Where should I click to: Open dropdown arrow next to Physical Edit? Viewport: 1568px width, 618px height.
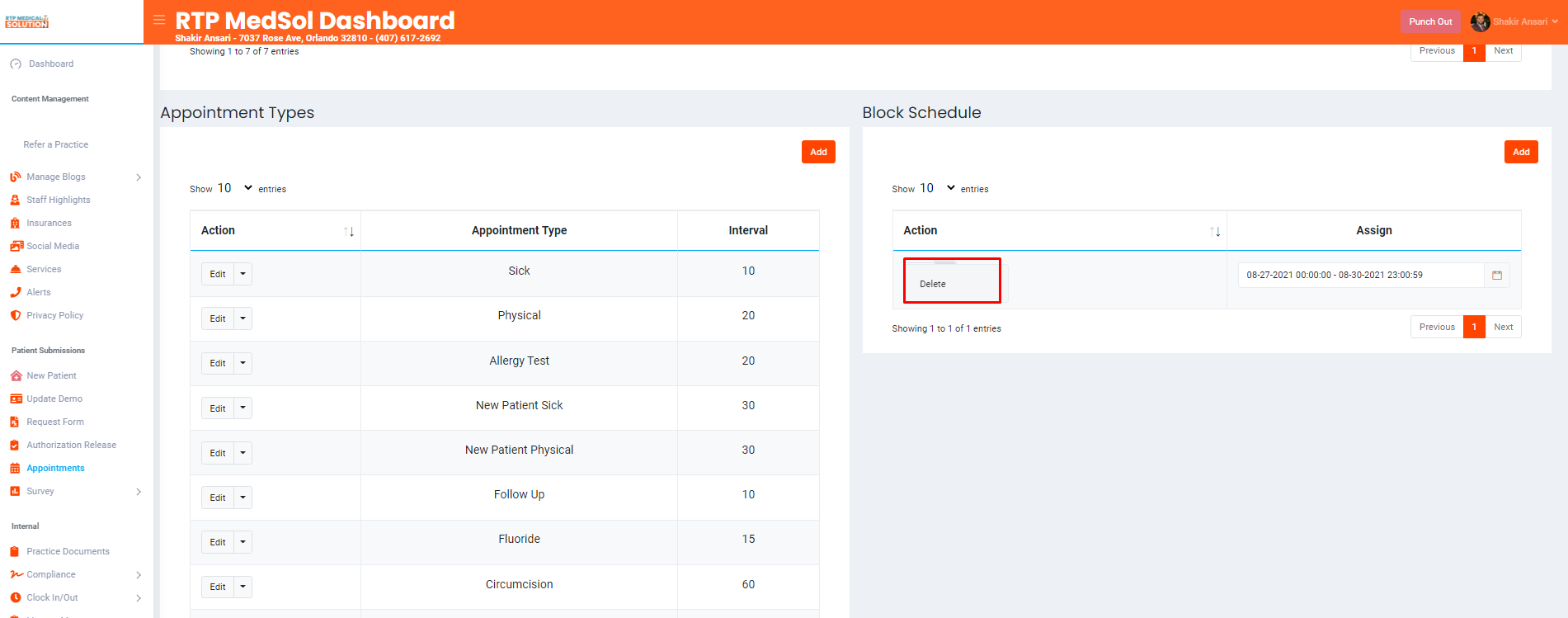(x=243, y=318)
